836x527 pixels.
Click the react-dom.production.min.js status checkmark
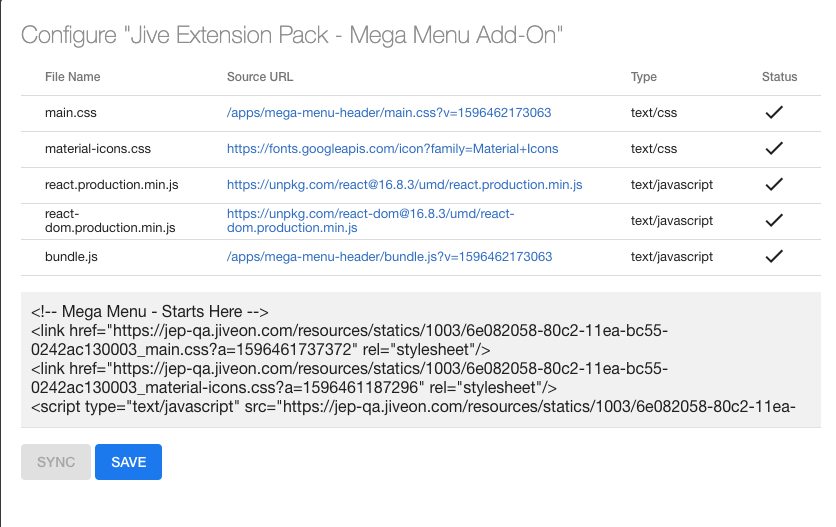pos(774,220)
